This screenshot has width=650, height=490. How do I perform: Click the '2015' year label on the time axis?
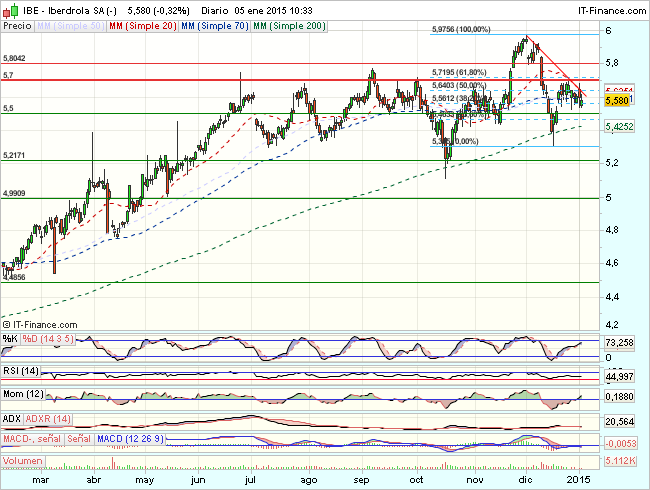tap(579, 480)
